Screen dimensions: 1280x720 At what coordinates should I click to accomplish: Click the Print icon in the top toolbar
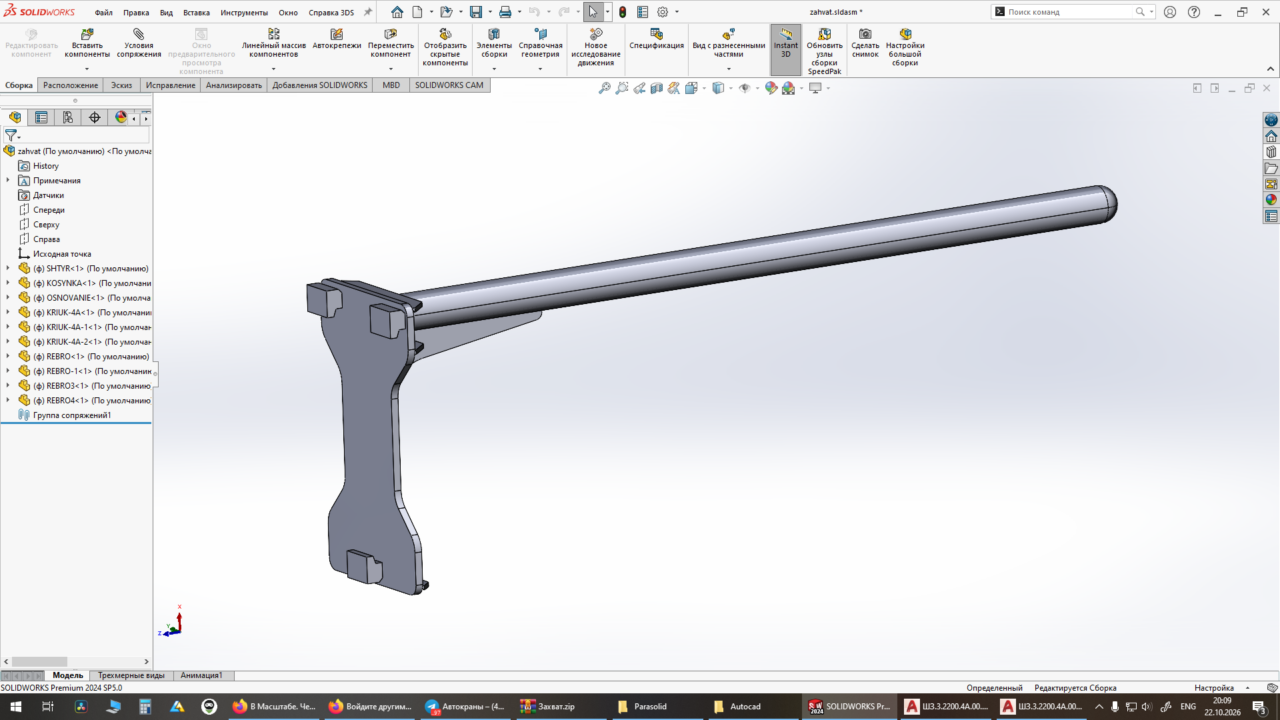pos(505,12)
